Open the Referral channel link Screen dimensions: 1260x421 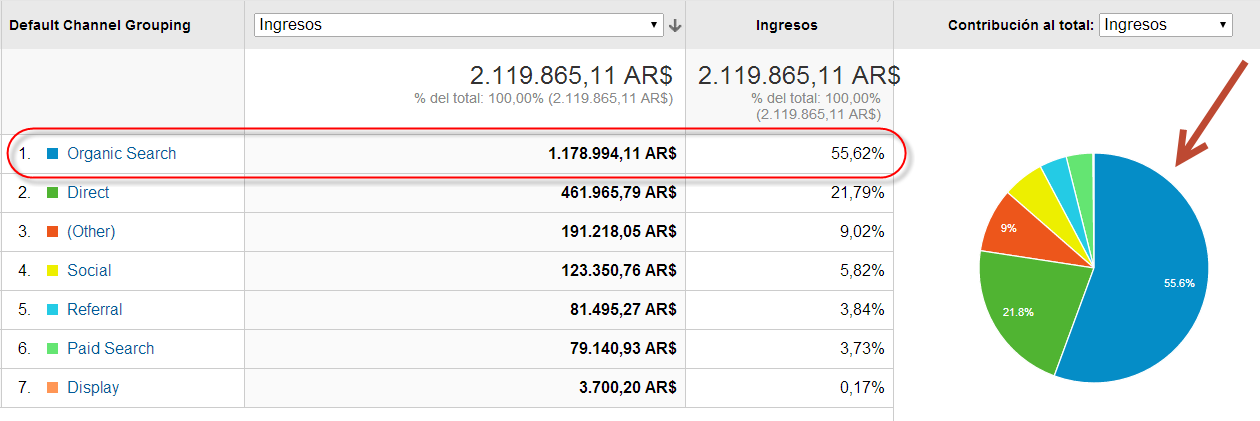click(x=95, y=310)
